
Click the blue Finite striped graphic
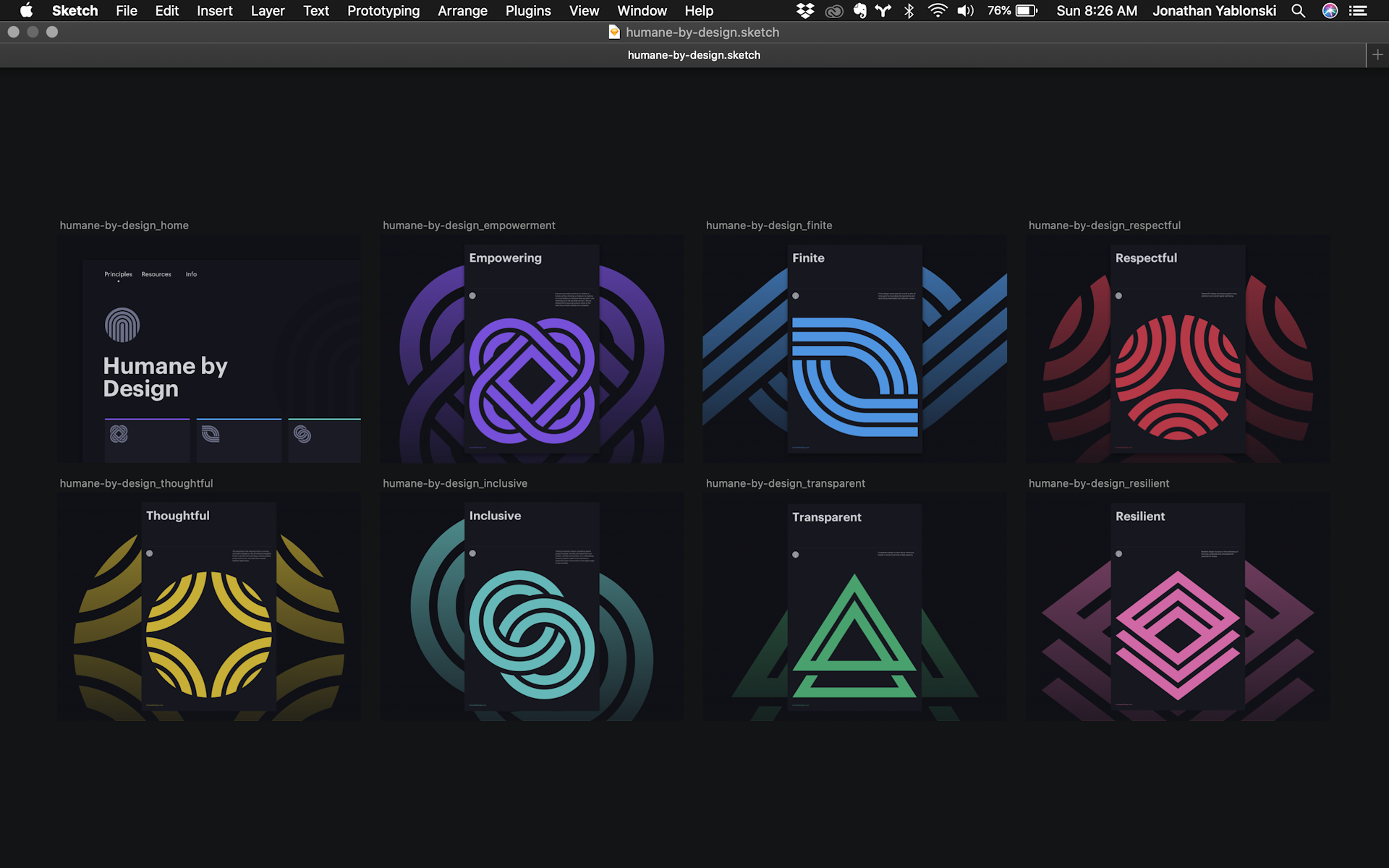[855, 377]
